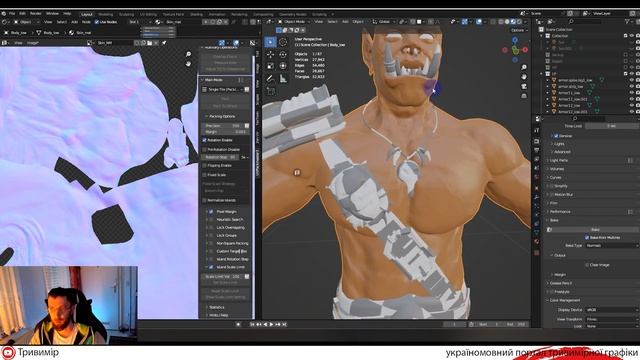Image resolution: width=640 pixels, height=360 pixels.
Task: Open the Modifiers wrench properties tab
Action: click(537, 197)
